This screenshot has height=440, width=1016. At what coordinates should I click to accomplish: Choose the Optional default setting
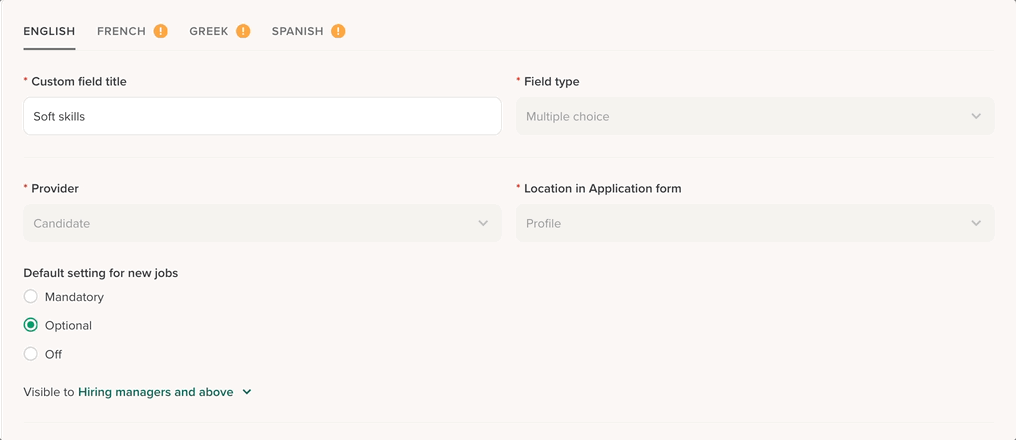pyautogui.click(x=31, y=325)
